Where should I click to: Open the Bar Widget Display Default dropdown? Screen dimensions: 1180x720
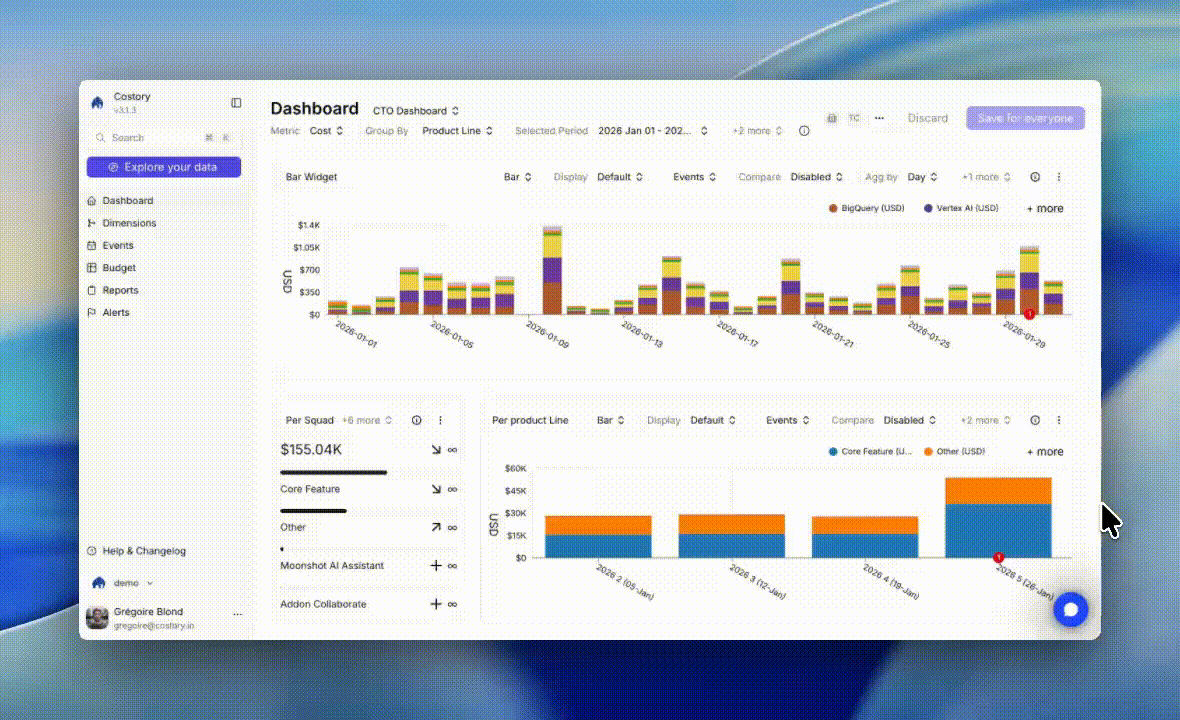pyautogui.click(x=620, y=177)
